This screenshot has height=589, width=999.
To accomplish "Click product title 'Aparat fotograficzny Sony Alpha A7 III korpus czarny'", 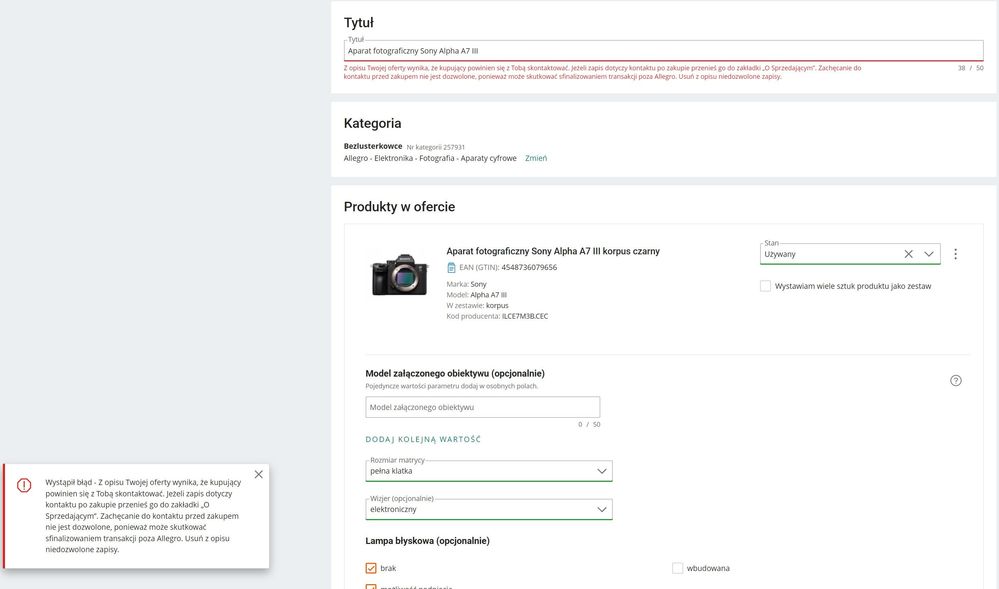I will (553, 251).
